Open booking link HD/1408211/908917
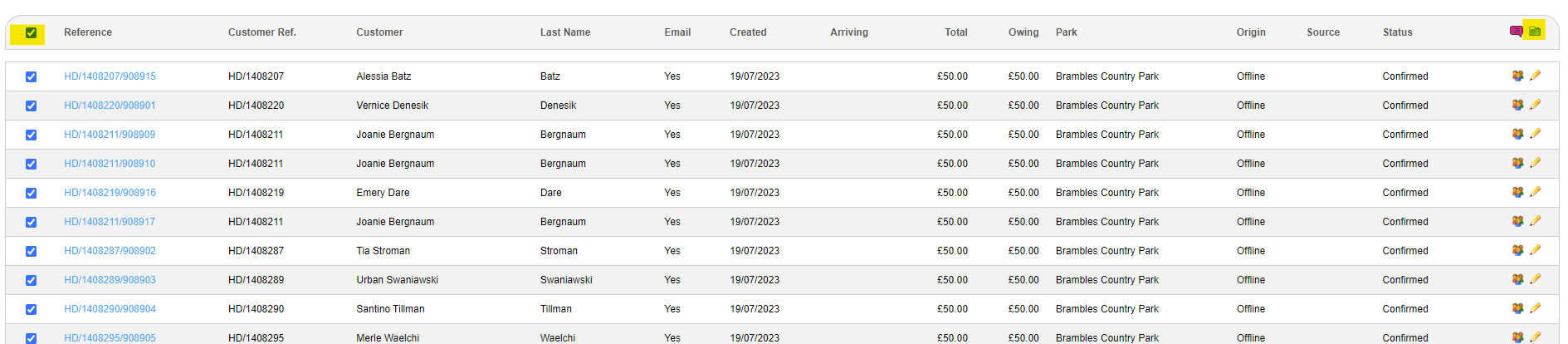1568x344 pixels. (x=110, y=222)
